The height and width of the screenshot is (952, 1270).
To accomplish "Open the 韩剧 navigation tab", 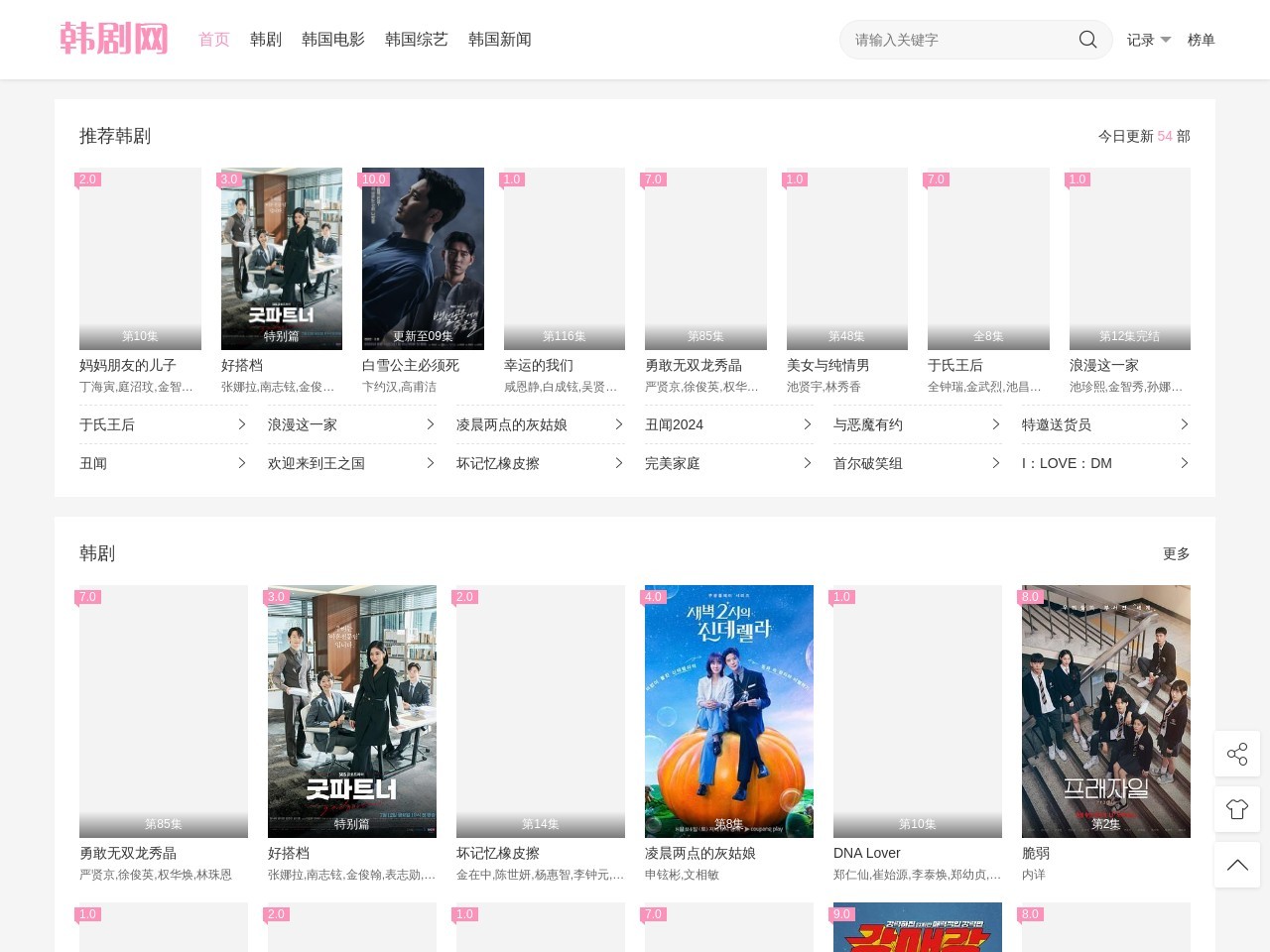I will (266, 40).
